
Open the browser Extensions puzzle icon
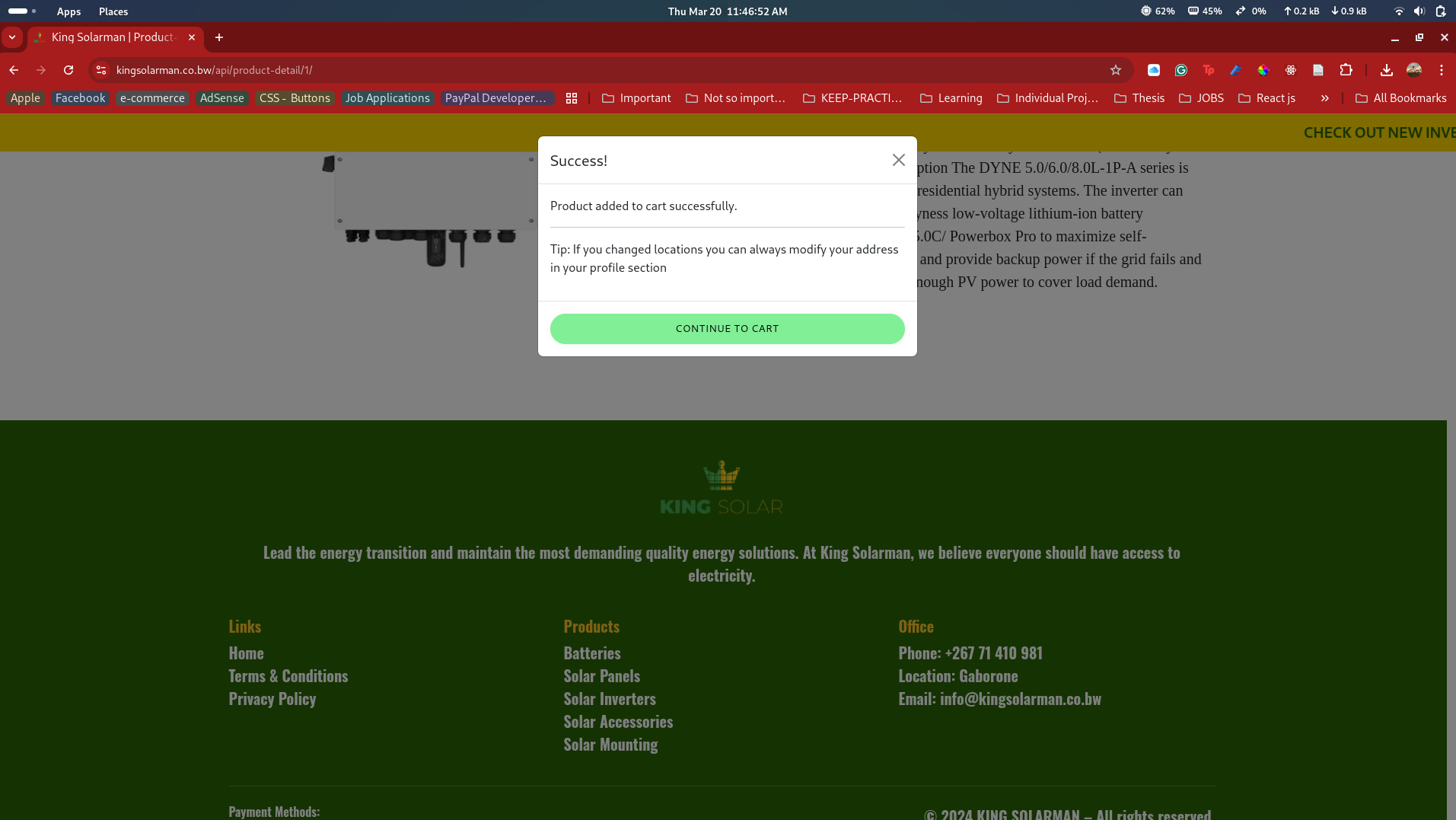pos(1346,70)
